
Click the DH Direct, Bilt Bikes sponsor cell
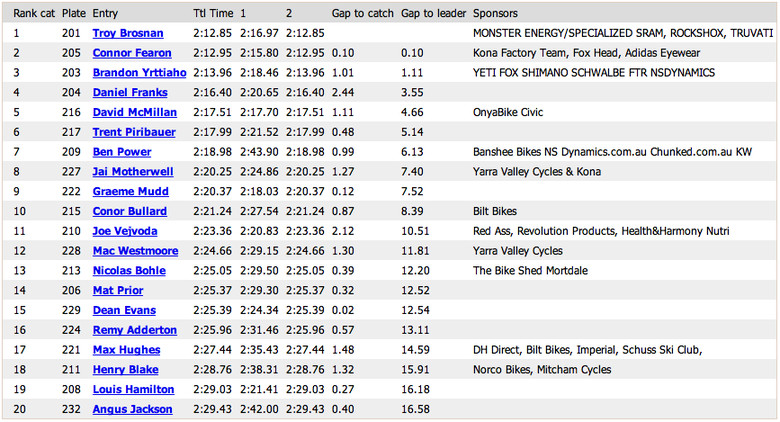tap(587, 350)
